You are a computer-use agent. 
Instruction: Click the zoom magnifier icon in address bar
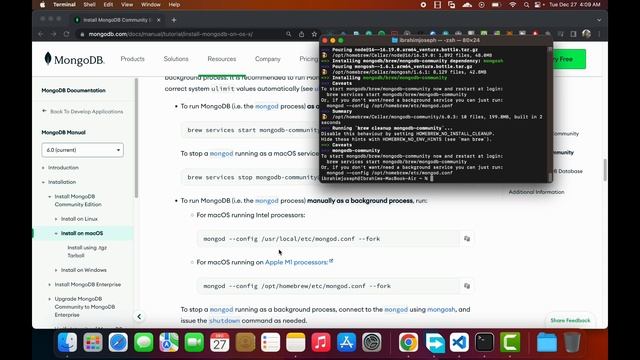(x=289, y=34)
